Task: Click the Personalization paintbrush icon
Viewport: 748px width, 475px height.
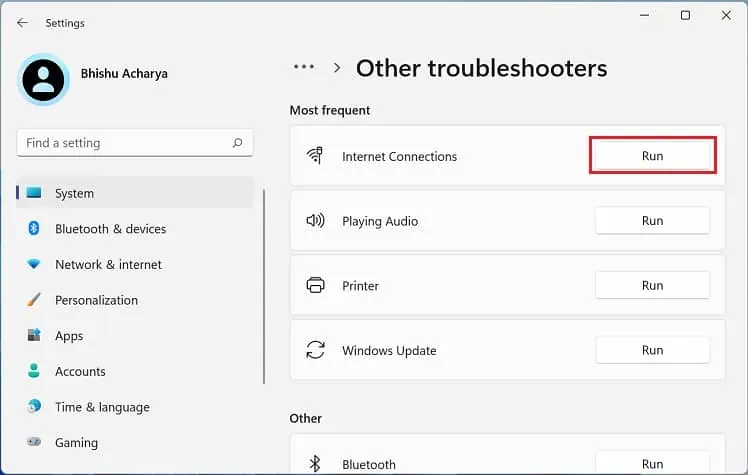Action: pos(34,300)
